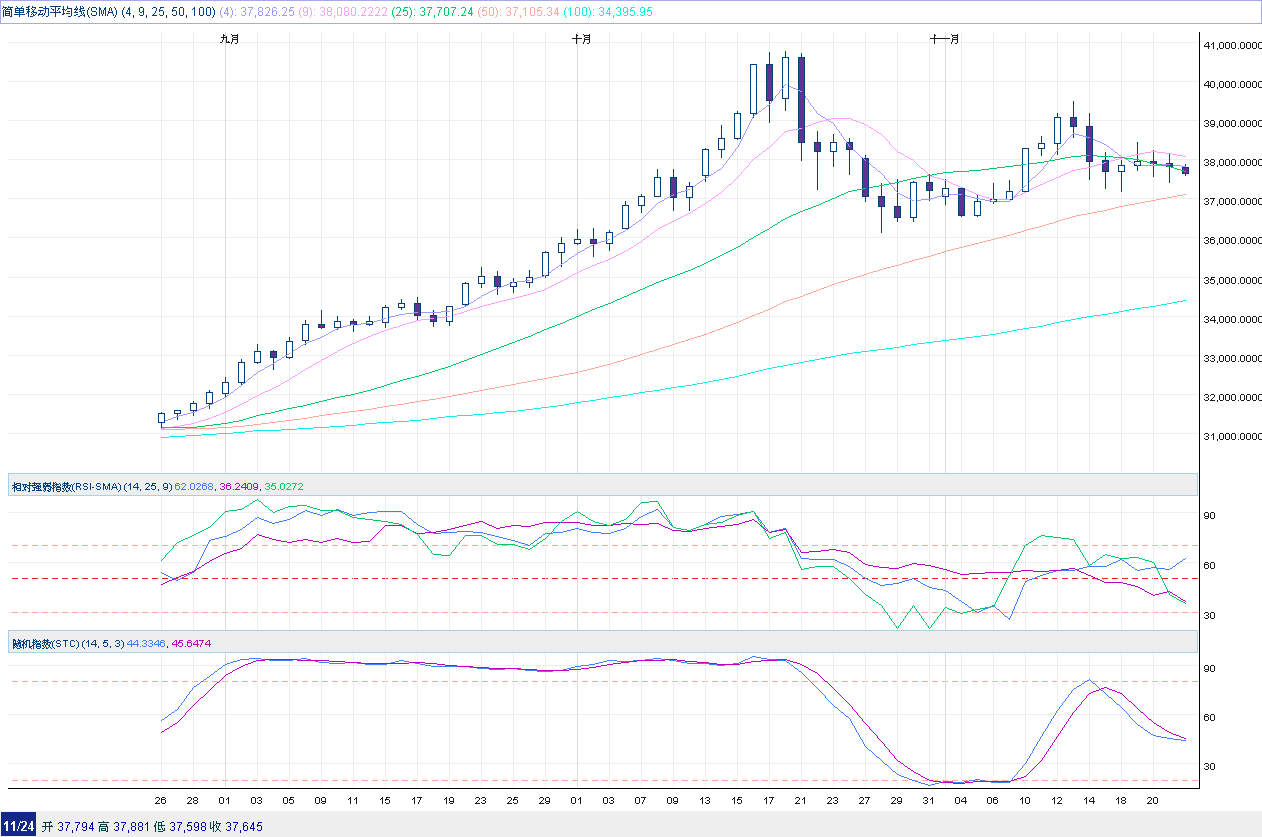Image resolution: width=1262 pixels, height=837 pixels.
Task: Click the 十月 month marker
Action: tap(581, 39)
